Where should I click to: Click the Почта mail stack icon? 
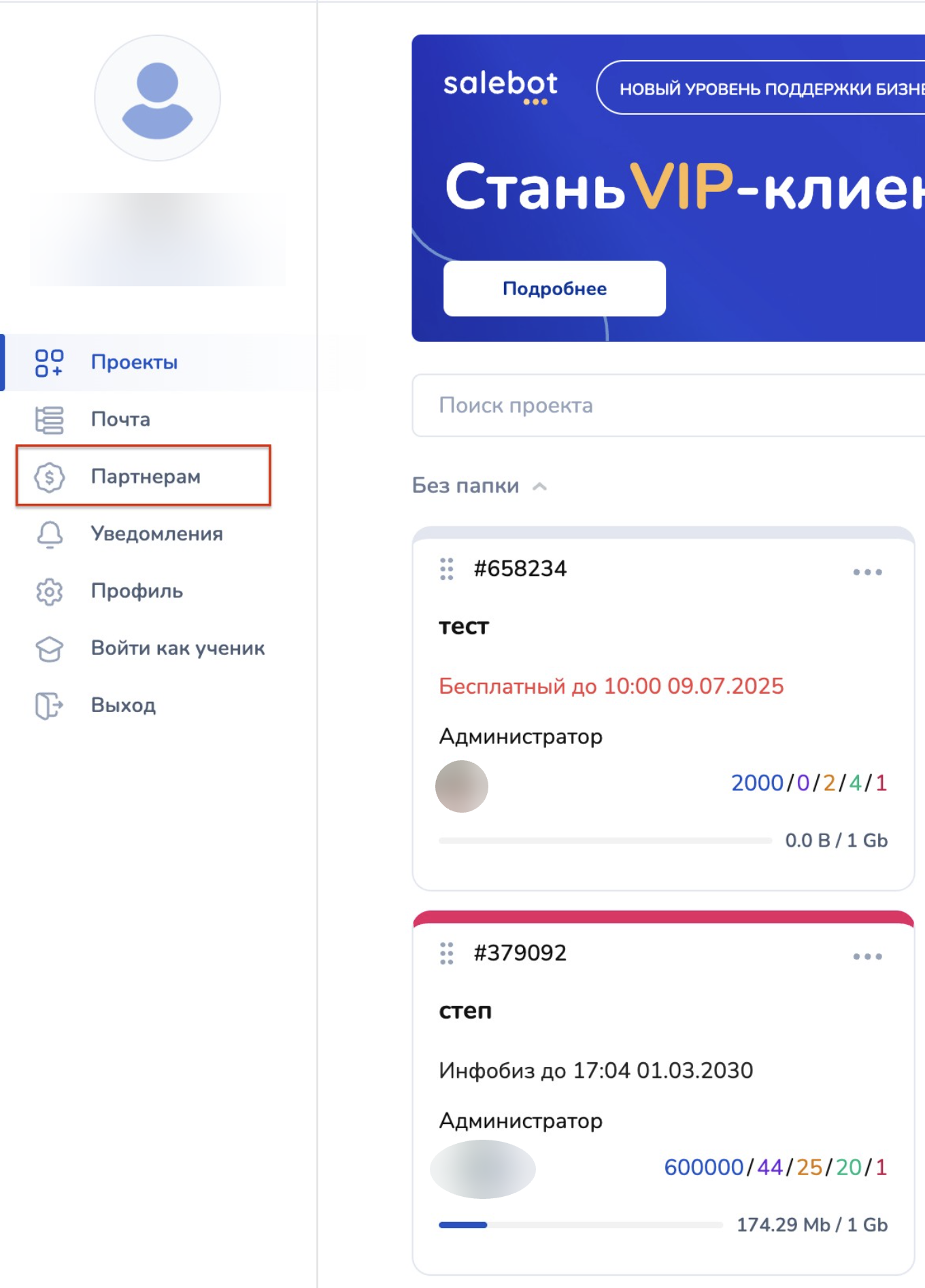coord(49,420)
